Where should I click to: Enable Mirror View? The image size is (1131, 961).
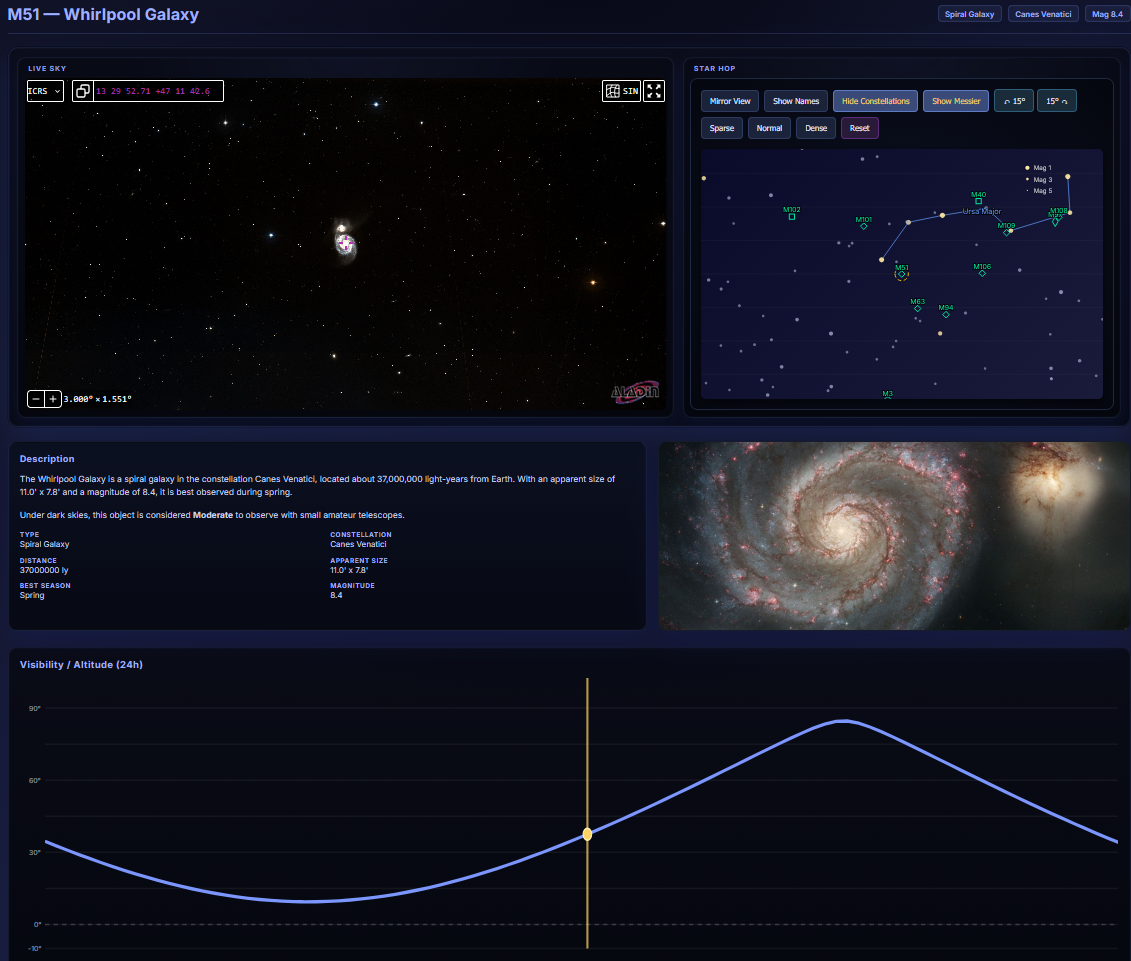pos(729,101)
